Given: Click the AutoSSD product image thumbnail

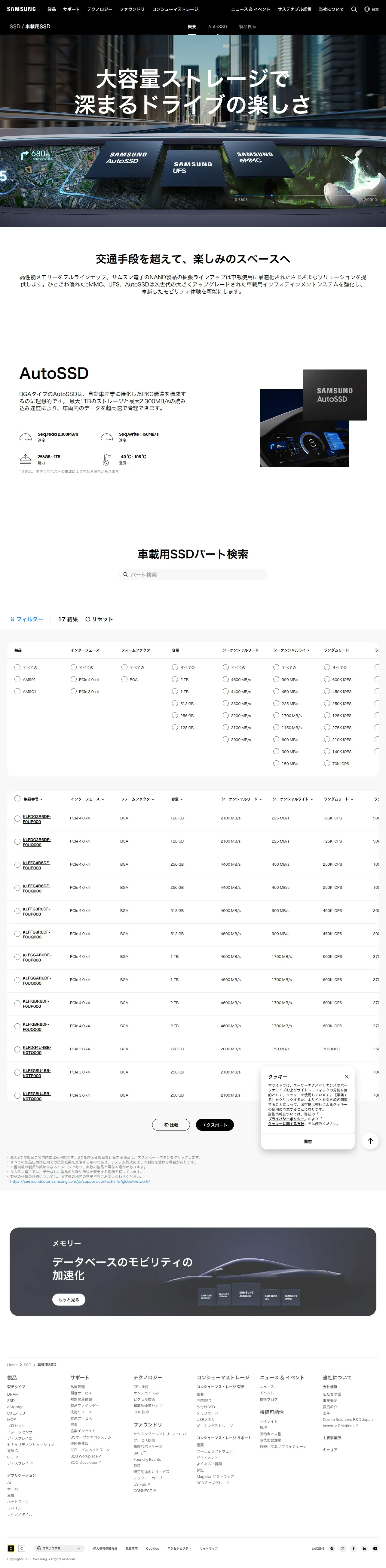Looking at the screenshot, I should pos(313,418).
